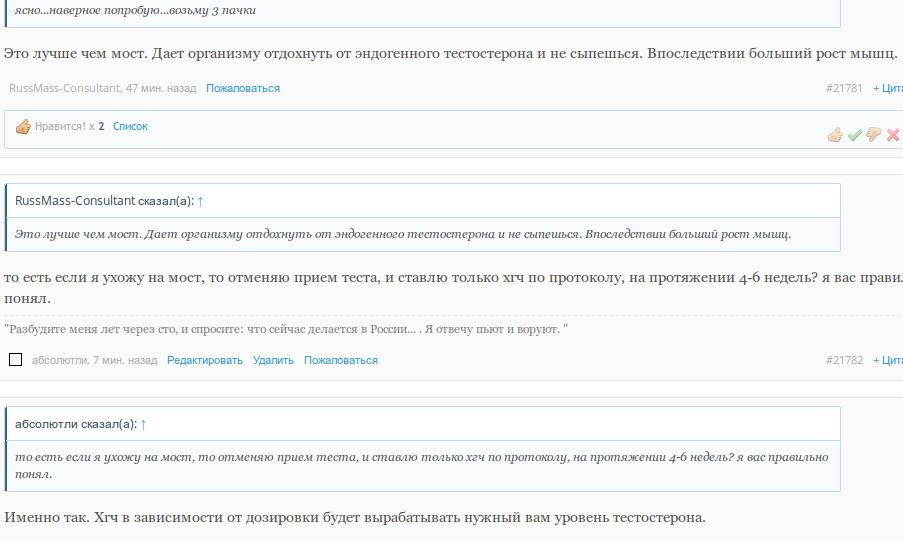903x542 pixels.
Task: Click the thumbs-up rating icon
Action: click(835, 135)
